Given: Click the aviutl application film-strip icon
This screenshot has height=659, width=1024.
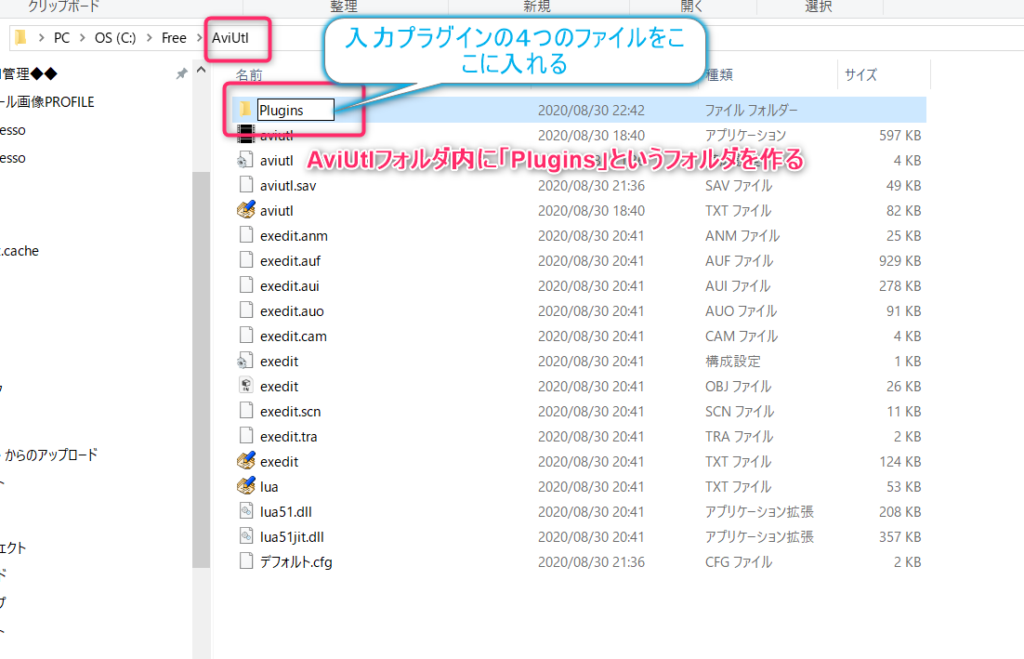Looking at the screenshot, I should pos(246,135).
